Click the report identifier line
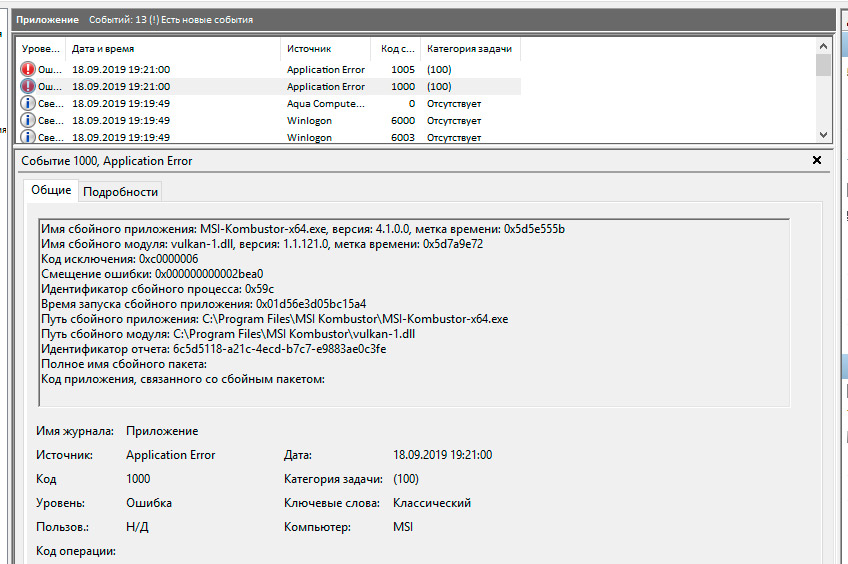 pyautogui.click(x=214, y=349)
